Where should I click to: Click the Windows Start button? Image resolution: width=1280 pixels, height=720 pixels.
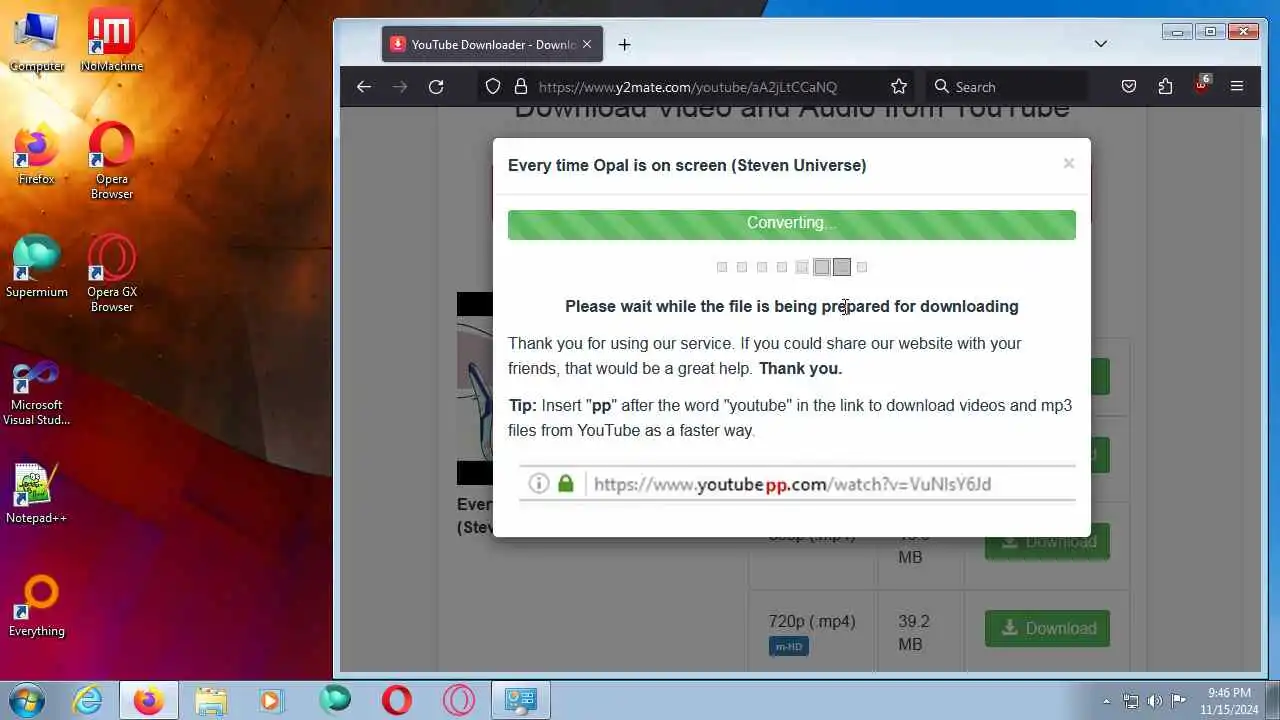[x=26, y=700]
